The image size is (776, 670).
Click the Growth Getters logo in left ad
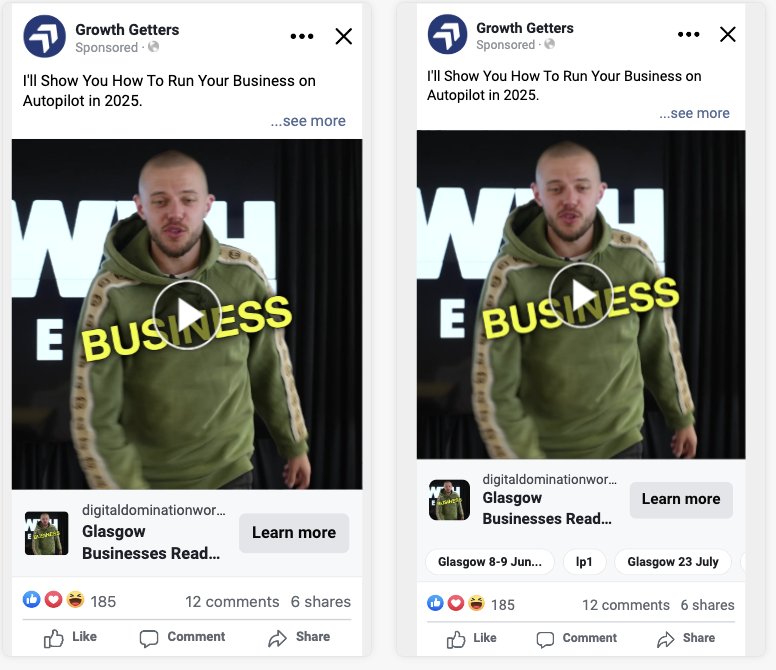point(45,36)
